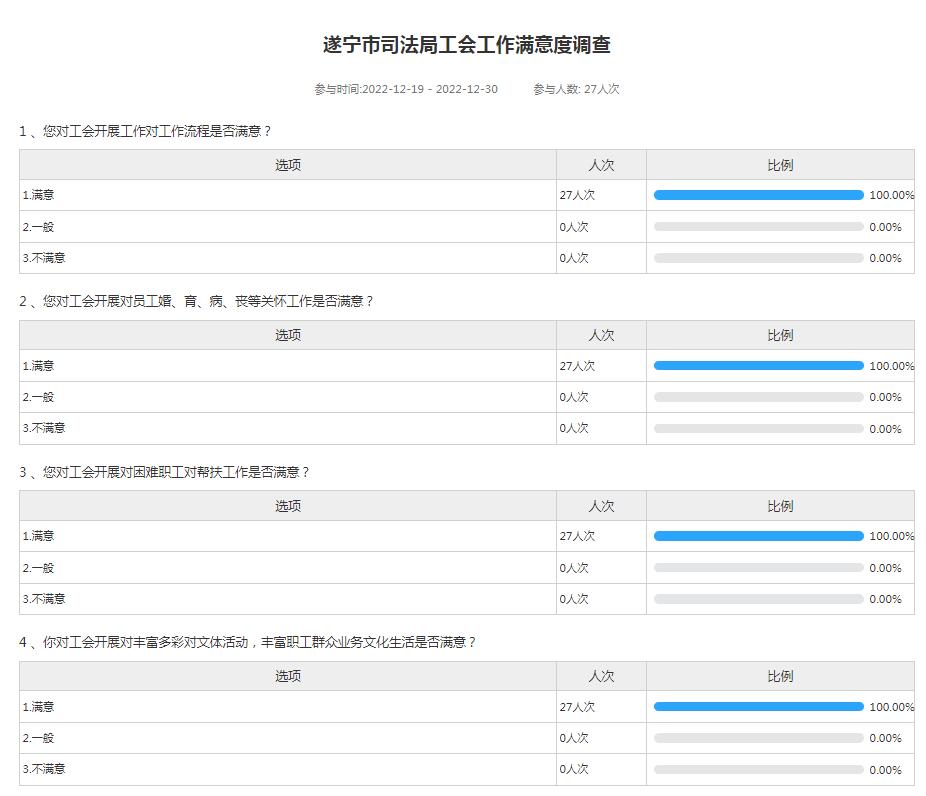Click question 4's 满意 full progress bar
Viewport: 926px width, 796px height.
tap(758, 707)
